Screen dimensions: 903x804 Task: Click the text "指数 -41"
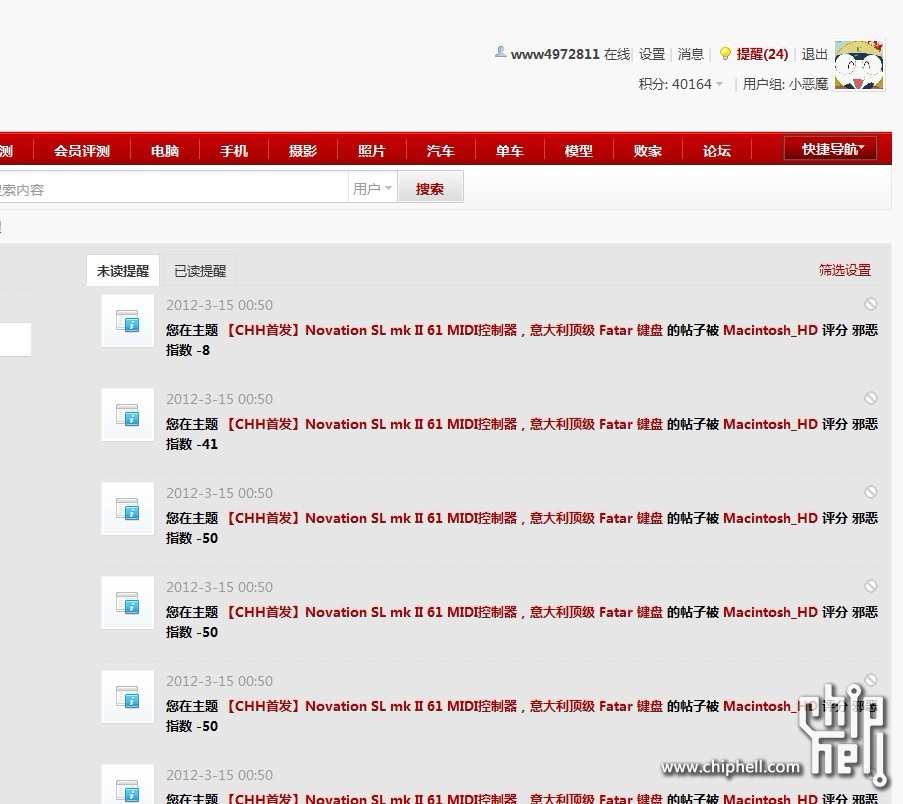[192, 444]
